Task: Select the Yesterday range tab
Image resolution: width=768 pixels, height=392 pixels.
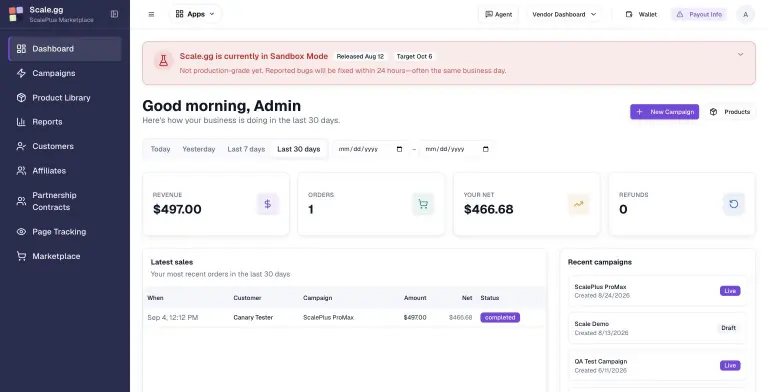Action: click(x=199, y=149)
